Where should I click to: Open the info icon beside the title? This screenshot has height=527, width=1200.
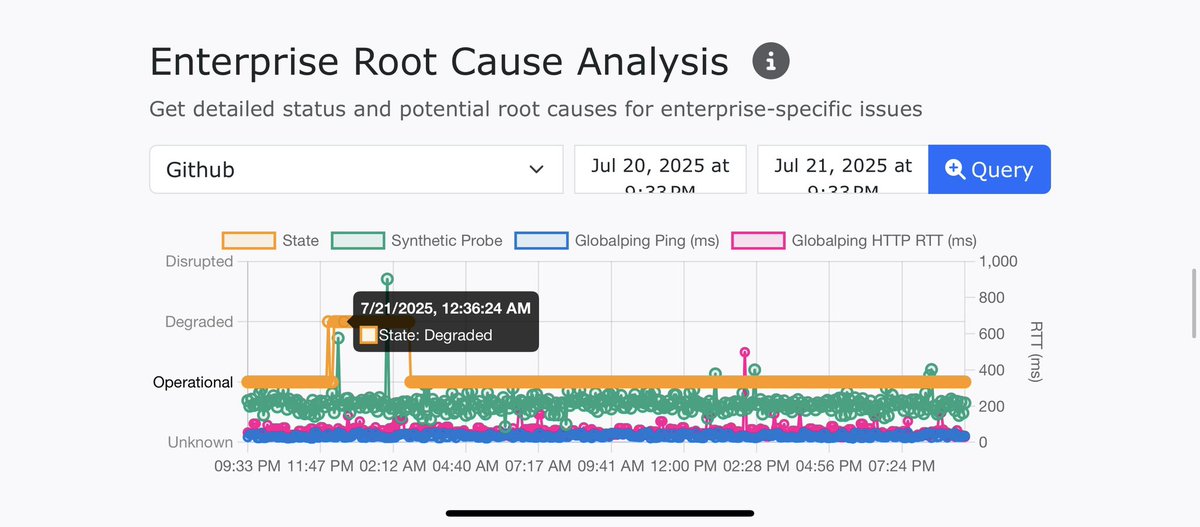pos(771,61)
